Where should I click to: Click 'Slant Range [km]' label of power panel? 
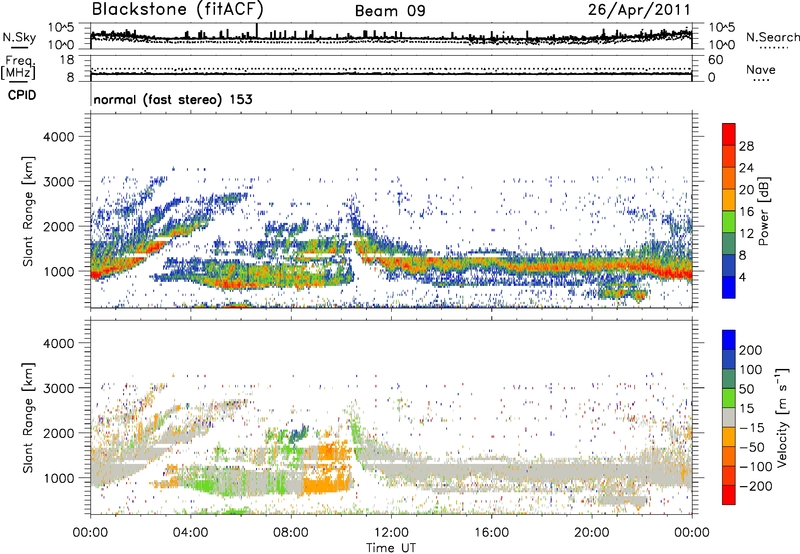point(29,211)
